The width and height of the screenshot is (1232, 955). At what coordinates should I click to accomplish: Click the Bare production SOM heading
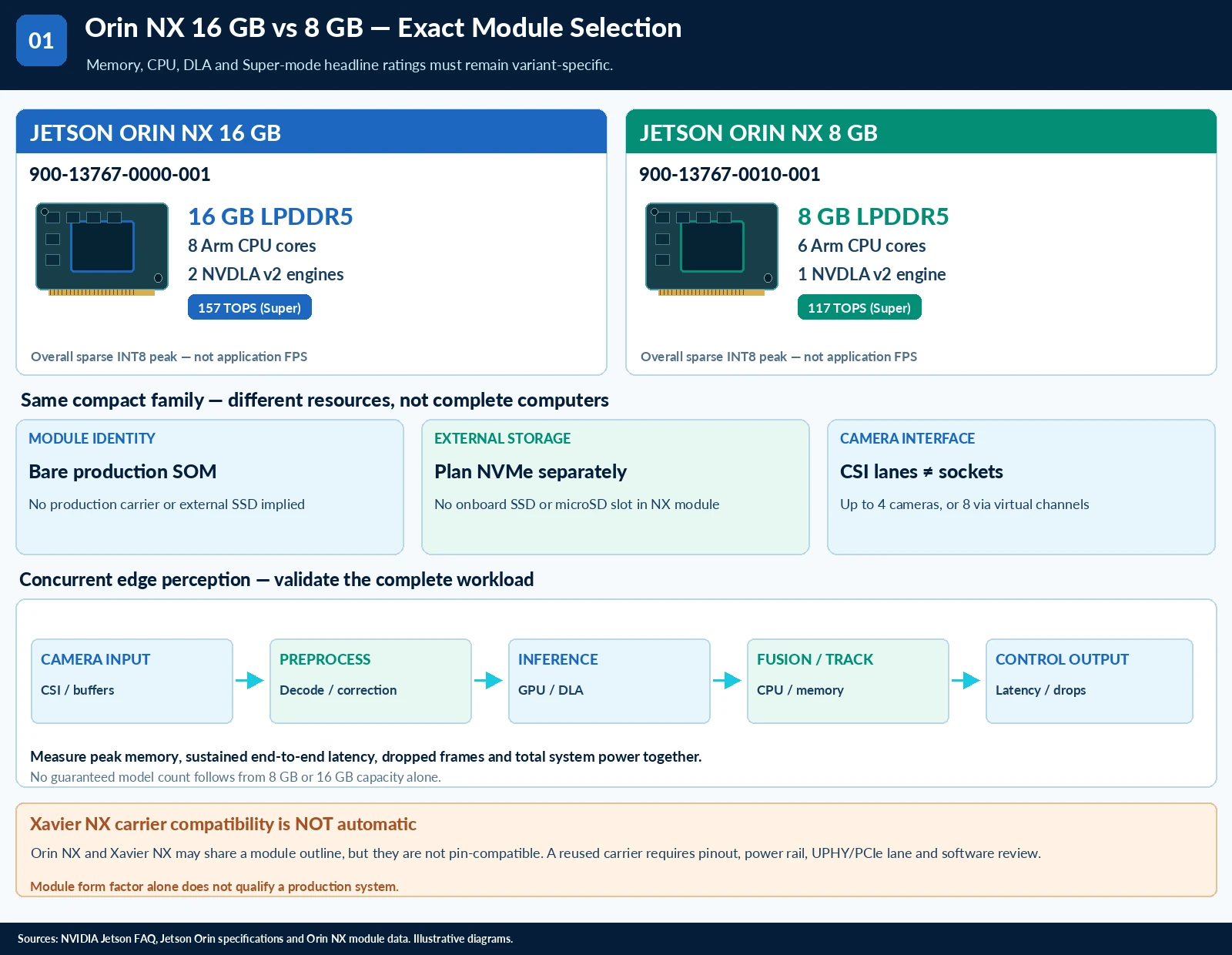click(x=122, y=471)
